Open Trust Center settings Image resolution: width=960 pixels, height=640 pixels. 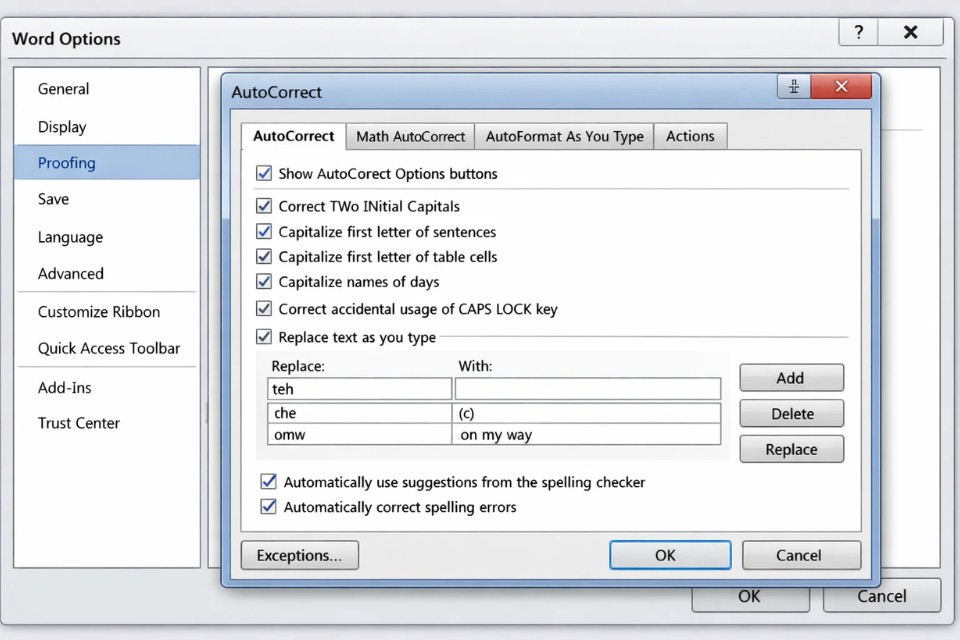click(x=79, y=423)
